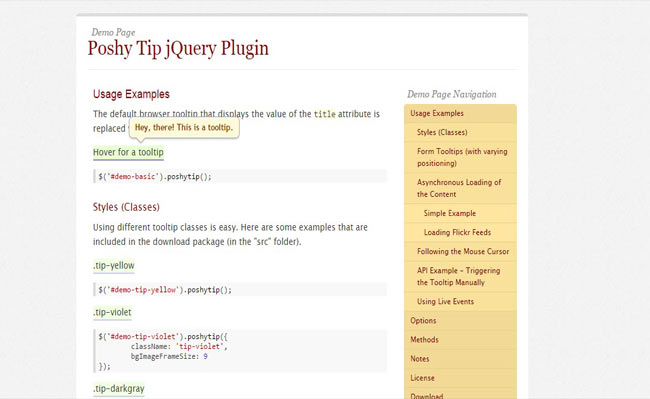
Task: Open the Options navigation item
Action: (460, 321)
